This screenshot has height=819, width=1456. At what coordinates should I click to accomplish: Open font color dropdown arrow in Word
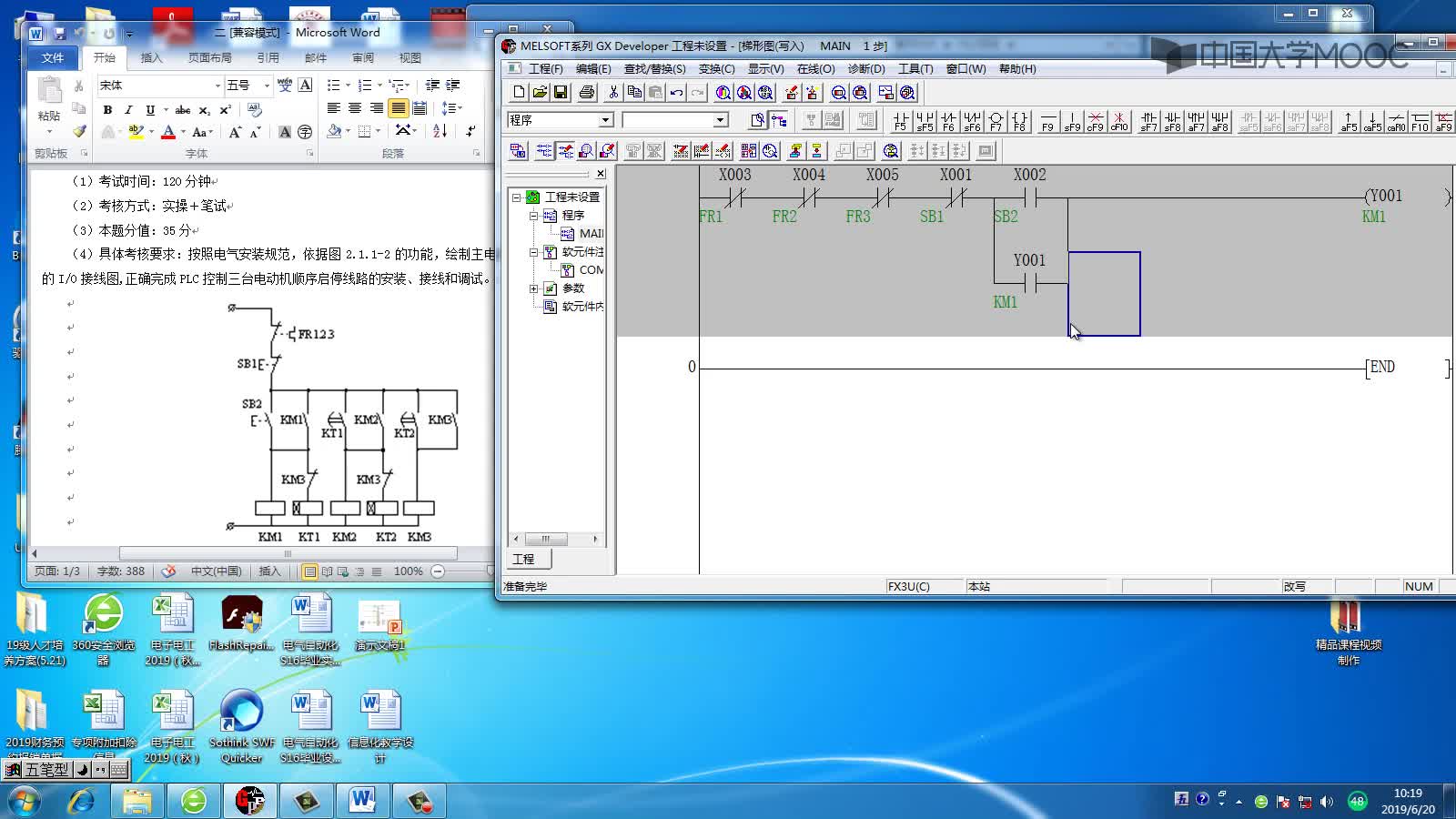[183, 133]
